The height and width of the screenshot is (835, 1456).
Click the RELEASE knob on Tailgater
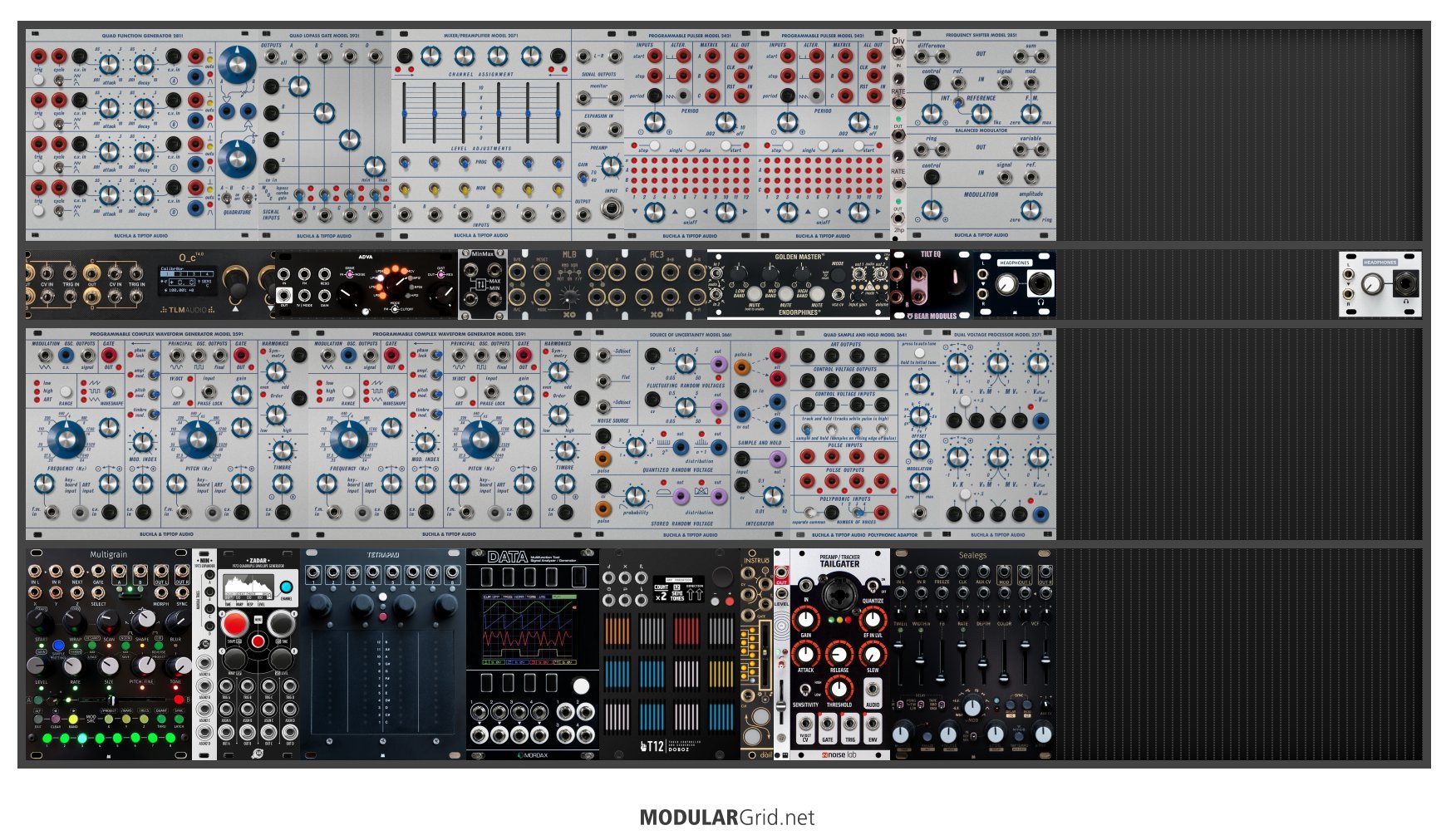coord(839,654)
